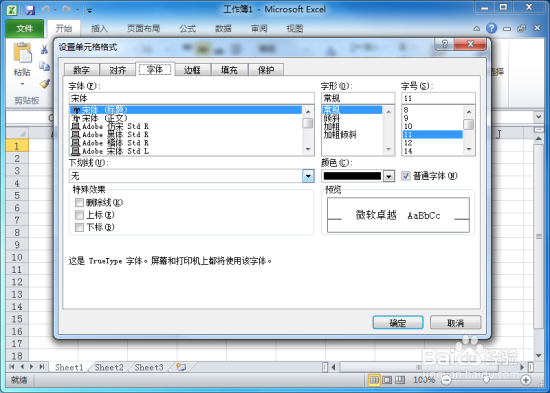
Task: Click the Insert Worksheet tab icon
Action: (x=181, y=367)
